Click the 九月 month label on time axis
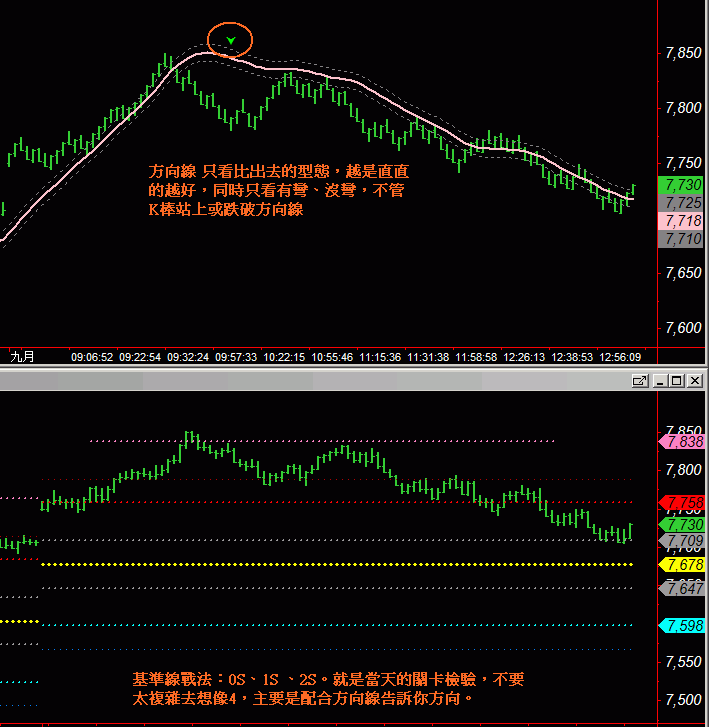 tap(22, 357)
